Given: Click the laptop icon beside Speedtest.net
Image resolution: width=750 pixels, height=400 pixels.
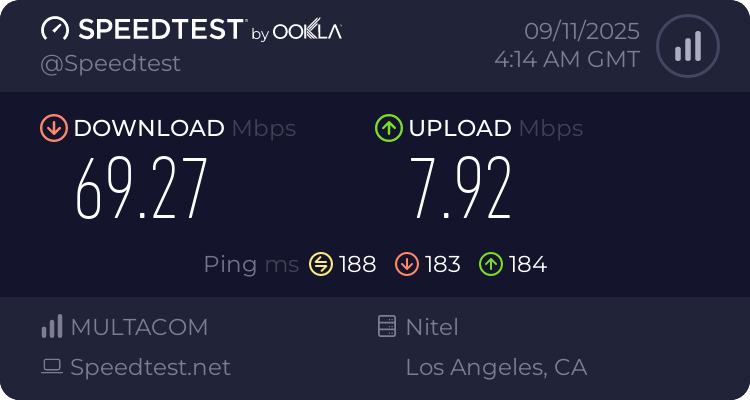Looking at the screenshot, I should click(51, 367).
